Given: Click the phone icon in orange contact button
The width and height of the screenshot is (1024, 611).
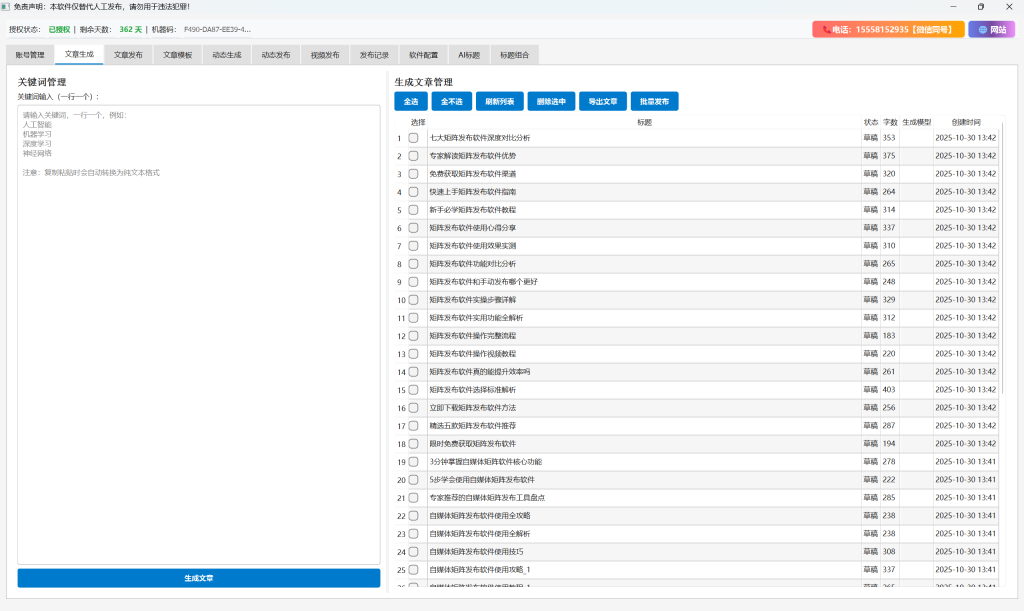Looking at the screenshot, I should 826,30.
